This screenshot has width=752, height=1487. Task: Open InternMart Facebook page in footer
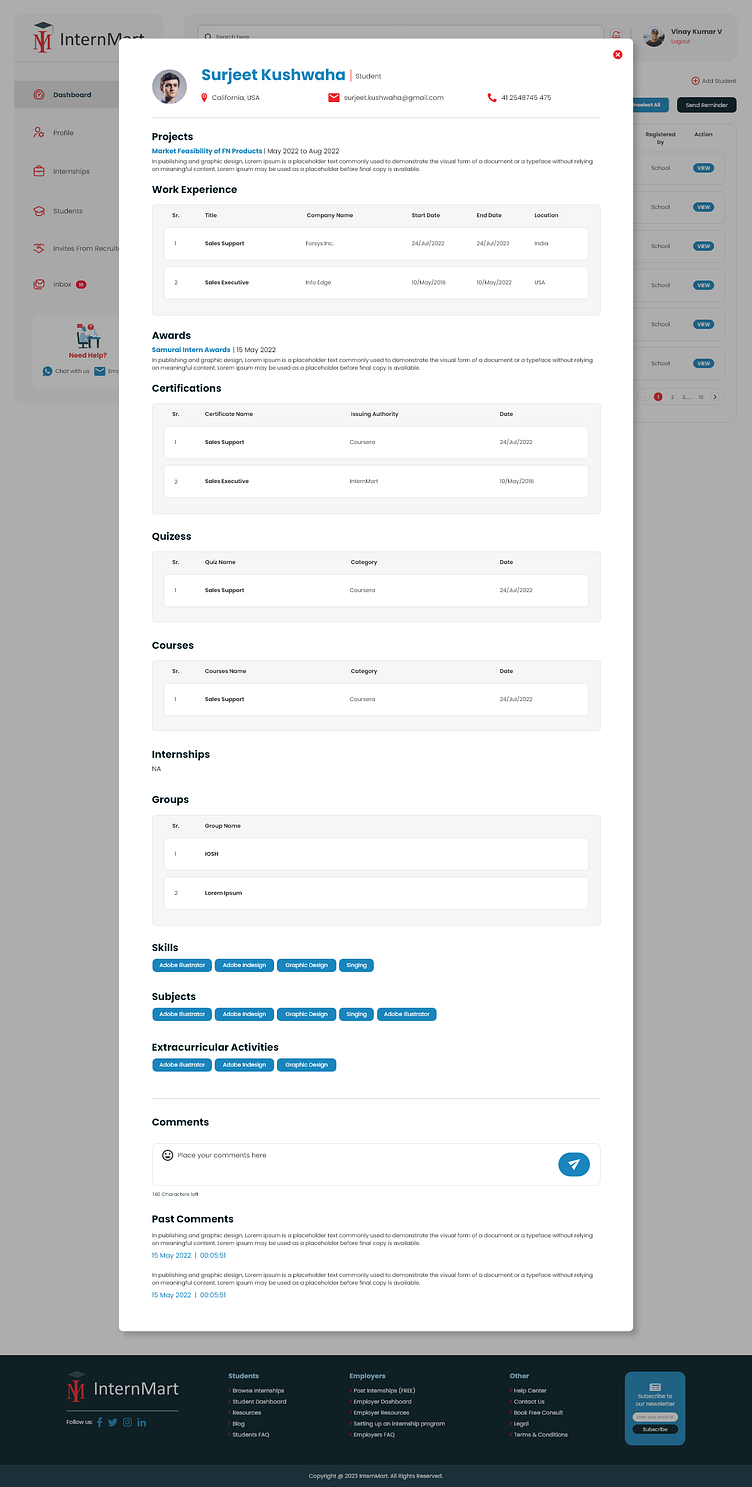(x=100, y=1422)
